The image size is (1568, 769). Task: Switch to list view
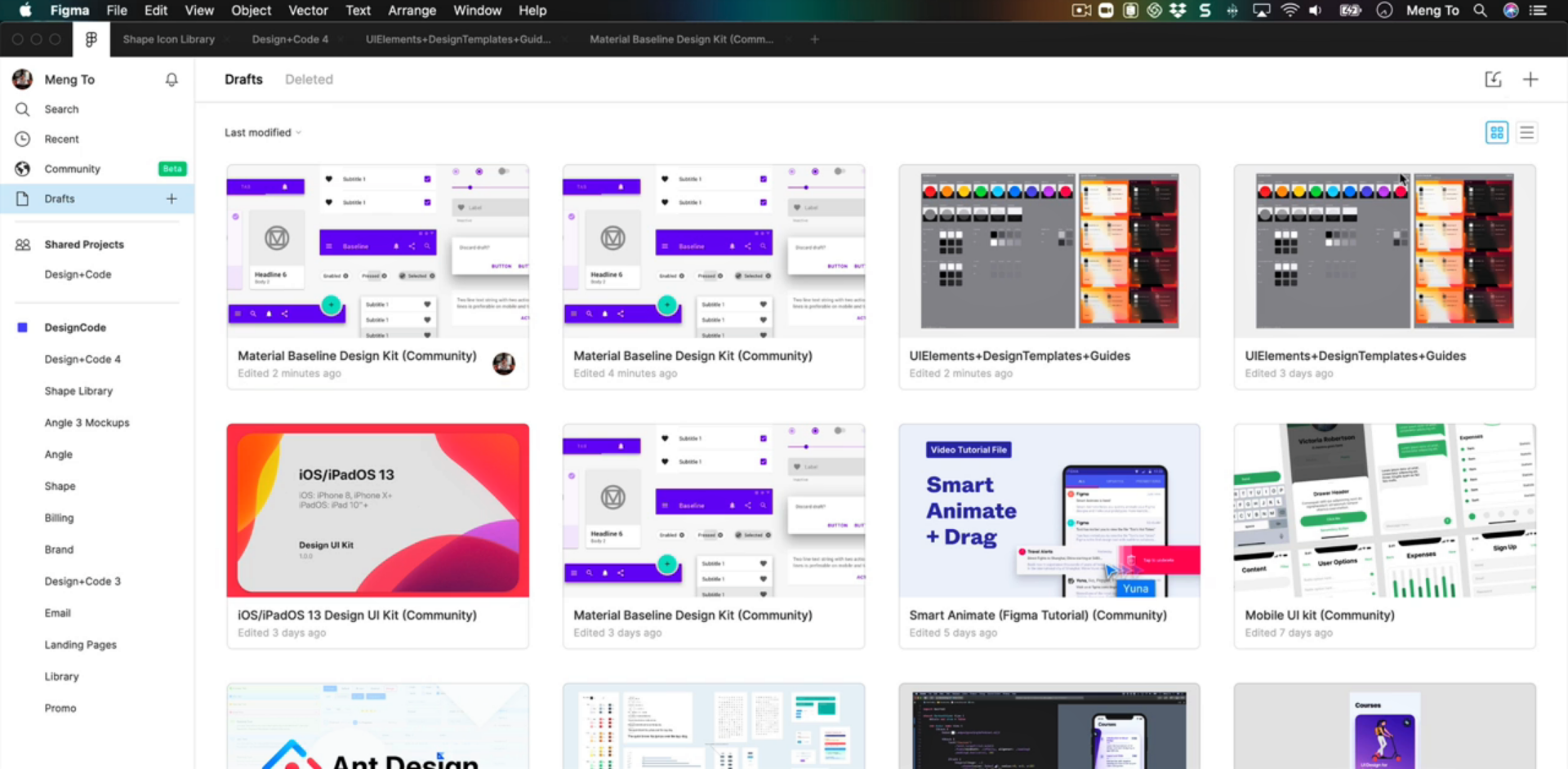1527,132
